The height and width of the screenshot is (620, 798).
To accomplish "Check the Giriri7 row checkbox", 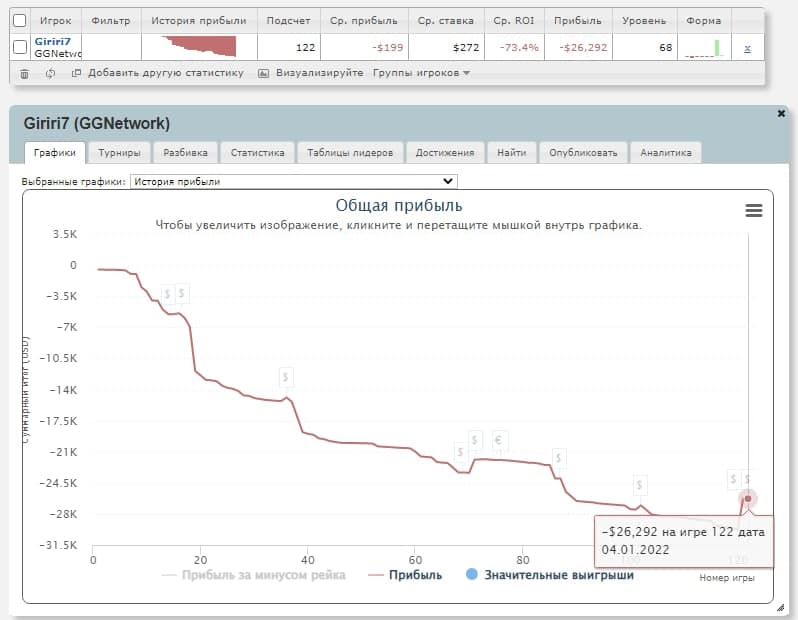I will (x=19, y=47).
